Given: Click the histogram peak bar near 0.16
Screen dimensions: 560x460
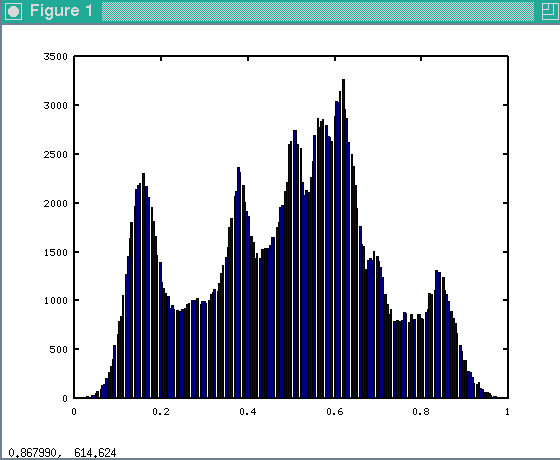Looking at the screenshot, I should click(x=144, y=286).
